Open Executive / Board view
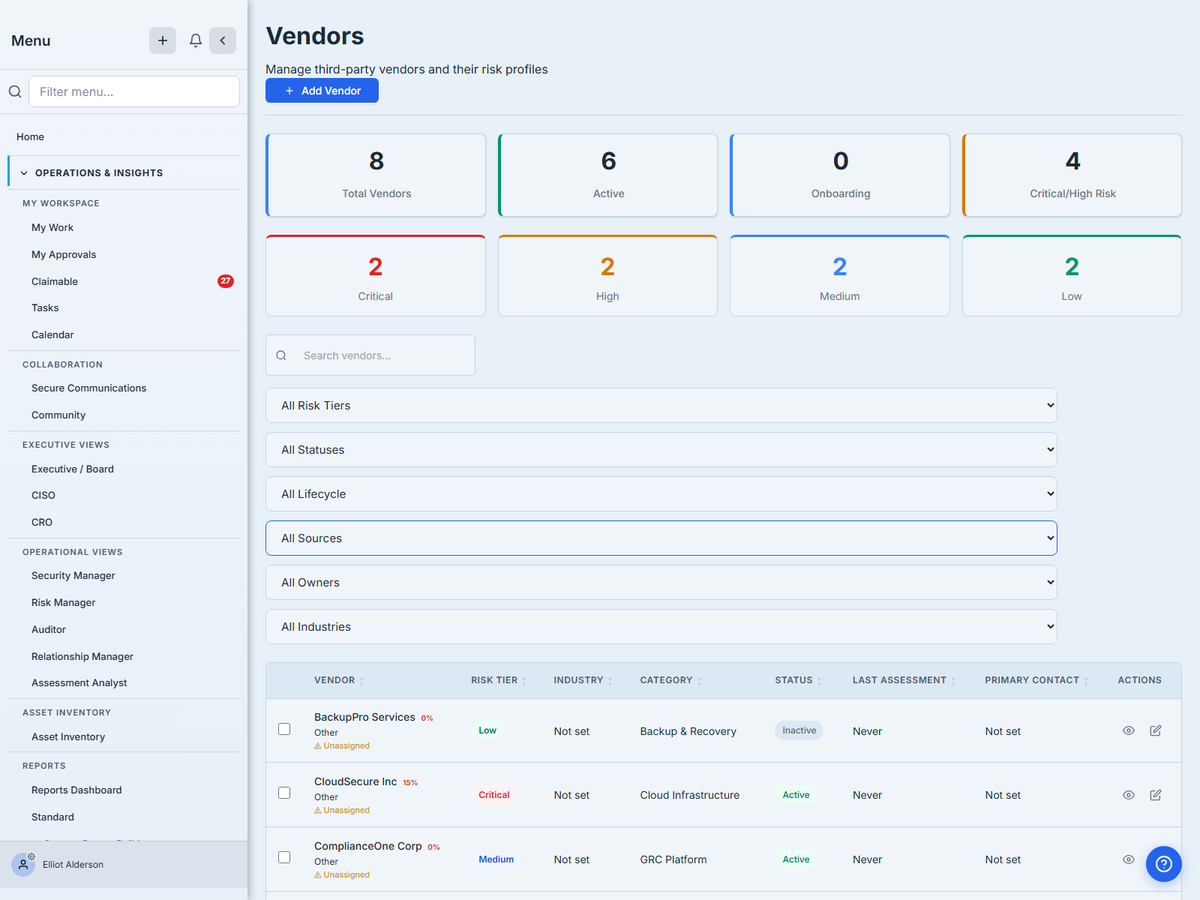Image resolution: width=1200 pixels, height=900 pixels. pos(72,469)
